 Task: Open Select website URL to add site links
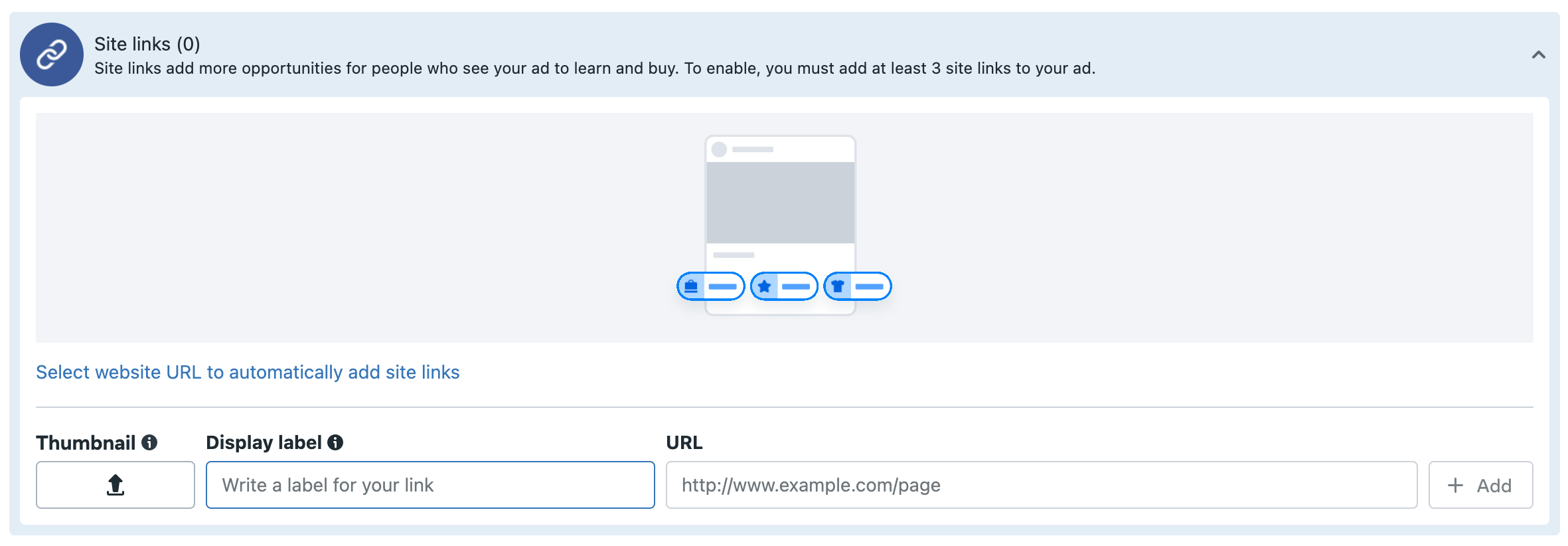(248, 372)
